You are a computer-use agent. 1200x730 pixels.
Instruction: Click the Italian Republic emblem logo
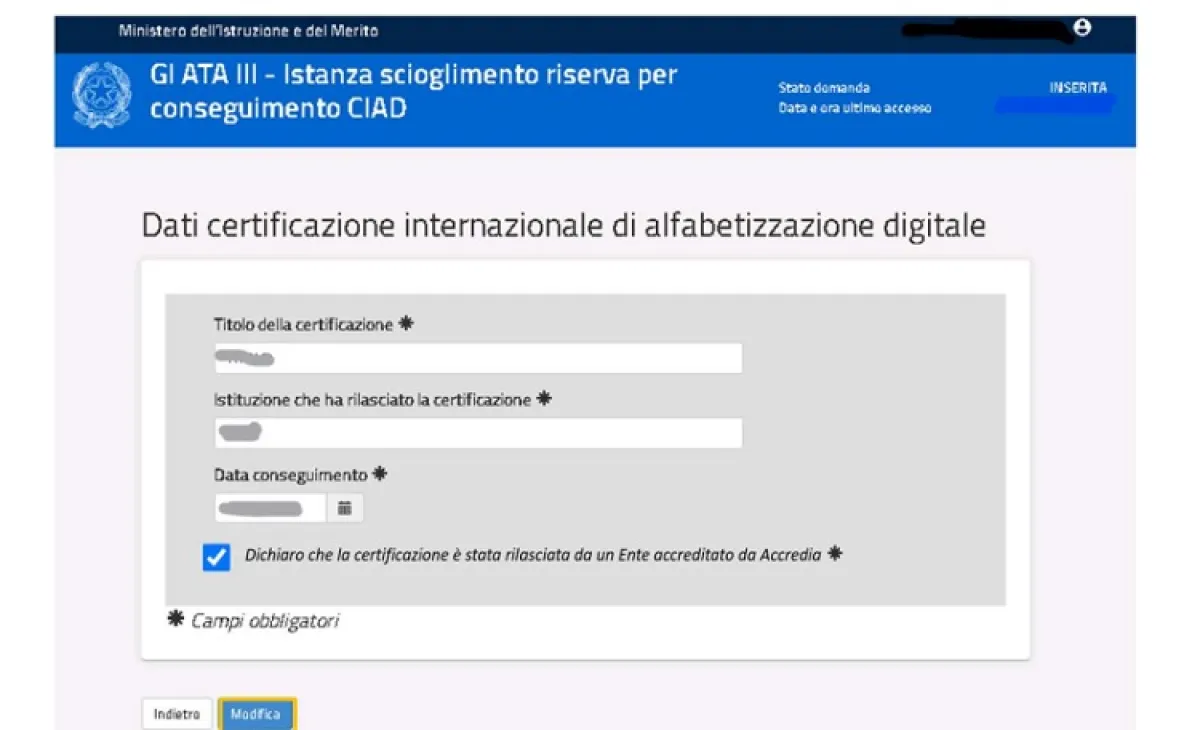coord(102,95)
